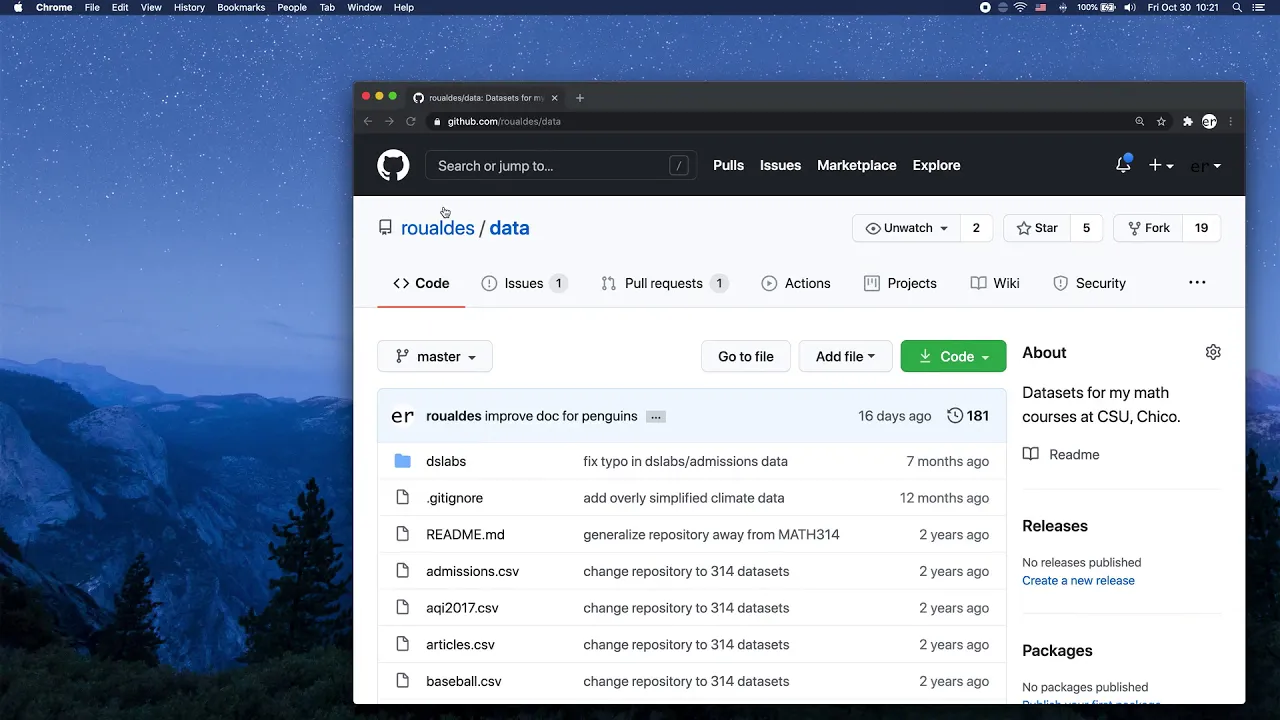Bookmark the page with the star icon
This screenshot has width=1280, height=720.
pos(1161,121)
